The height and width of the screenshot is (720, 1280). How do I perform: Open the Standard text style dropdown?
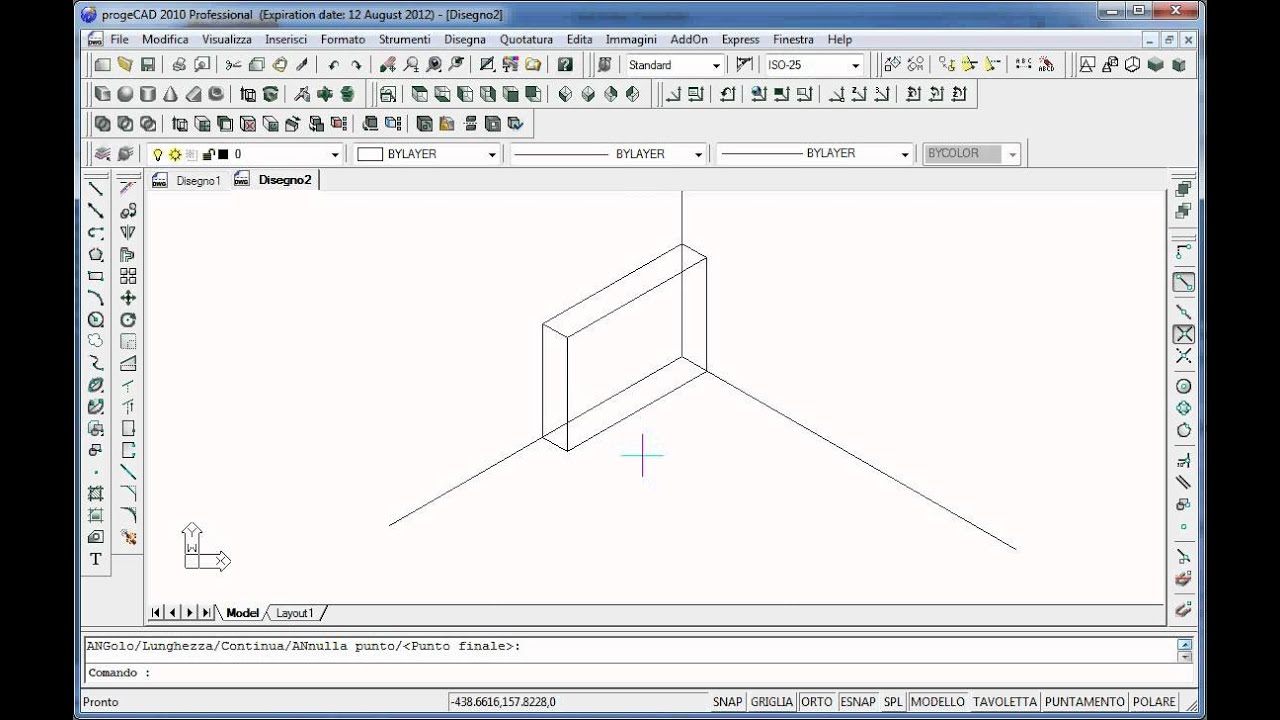tap(716, 66)
